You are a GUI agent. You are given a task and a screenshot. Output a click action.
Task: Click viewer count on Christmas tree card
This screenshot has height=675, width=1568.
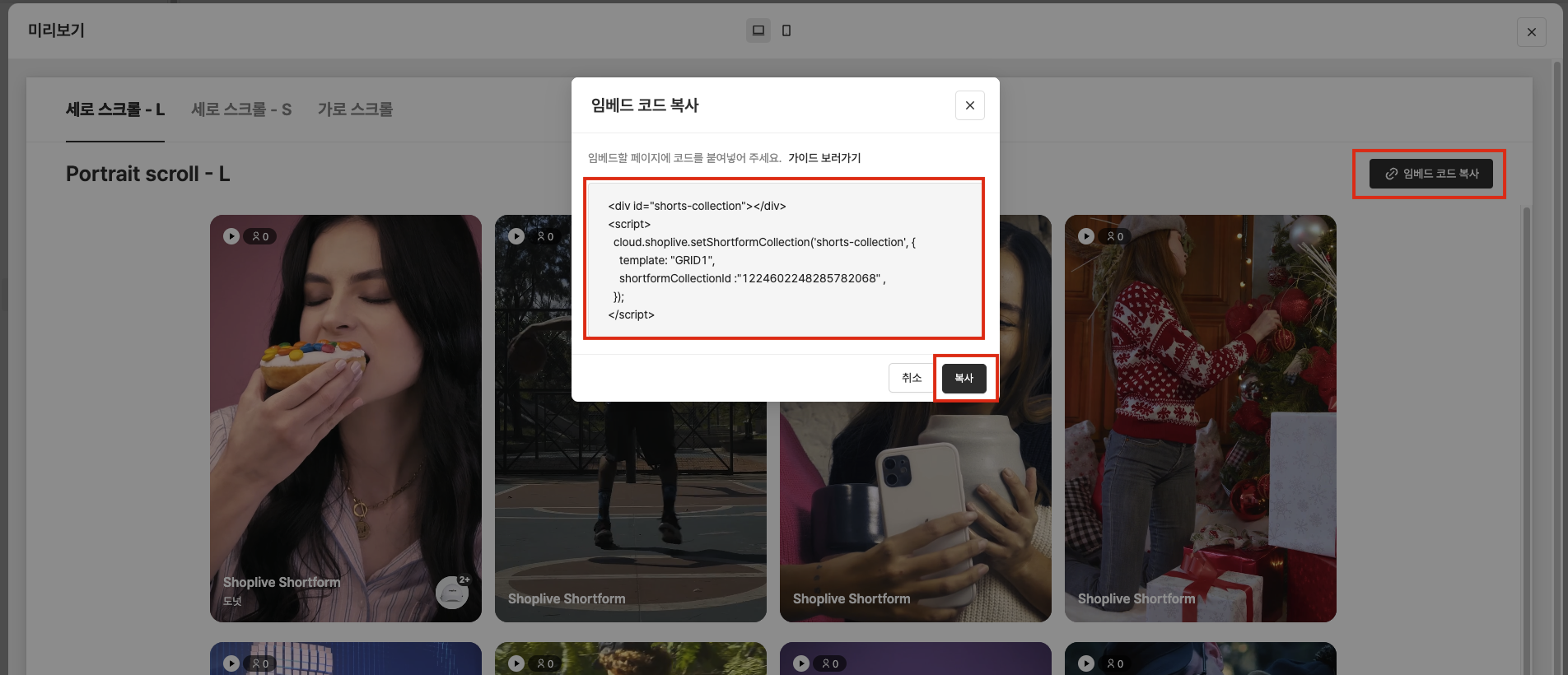[1115, 236]
